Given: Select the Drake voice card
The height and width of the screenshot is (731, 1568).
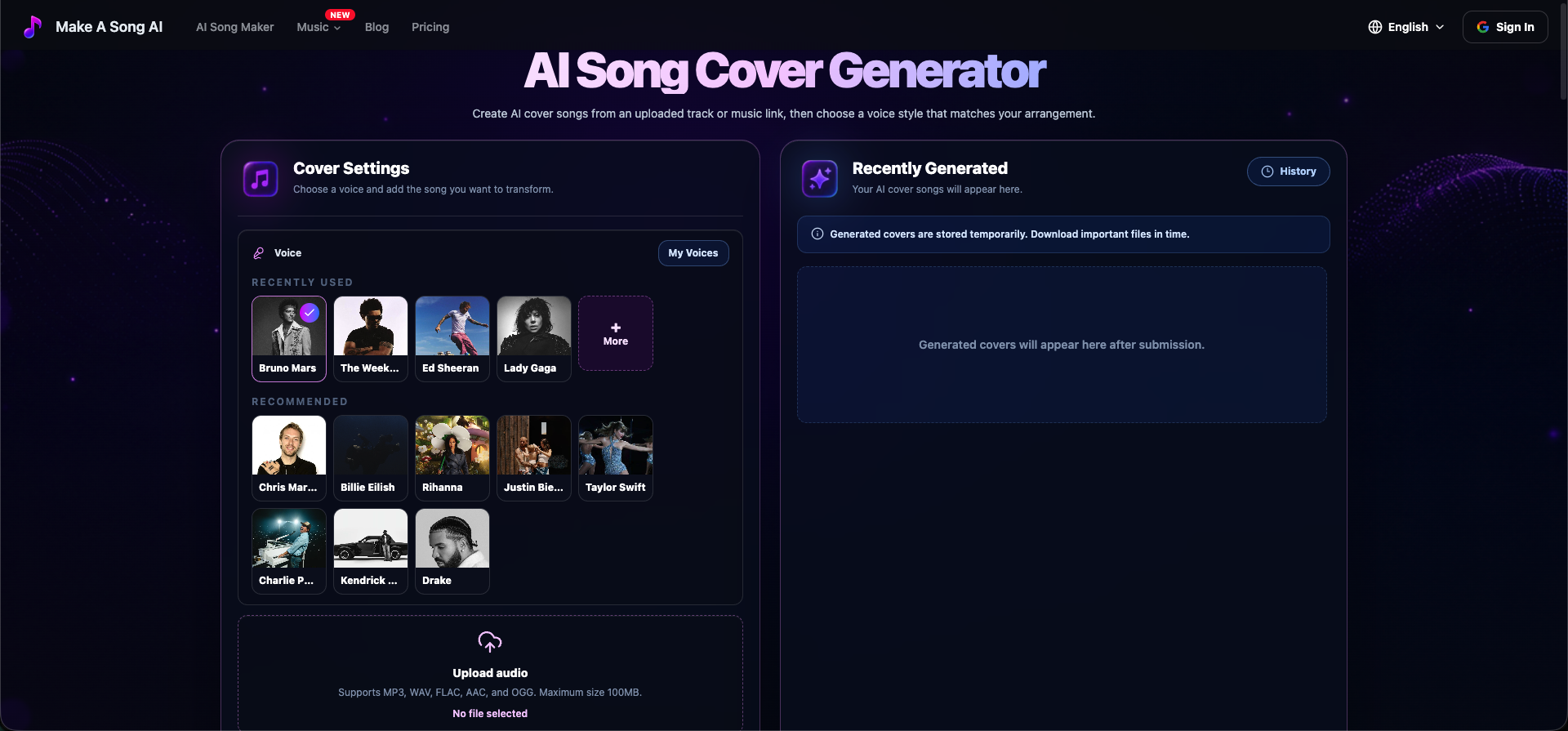Looking at the screenshot, I should tap(452, 550).
